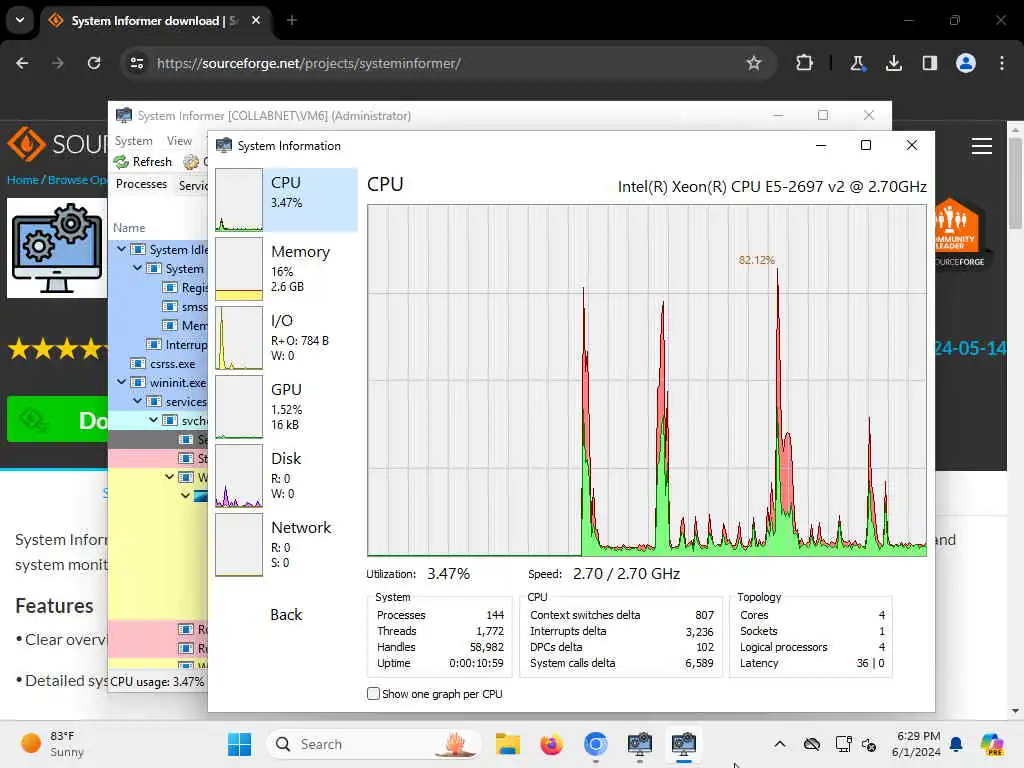Collapse the services tree node
This screenshot has width=1024, height=768.
pos(137,400)
